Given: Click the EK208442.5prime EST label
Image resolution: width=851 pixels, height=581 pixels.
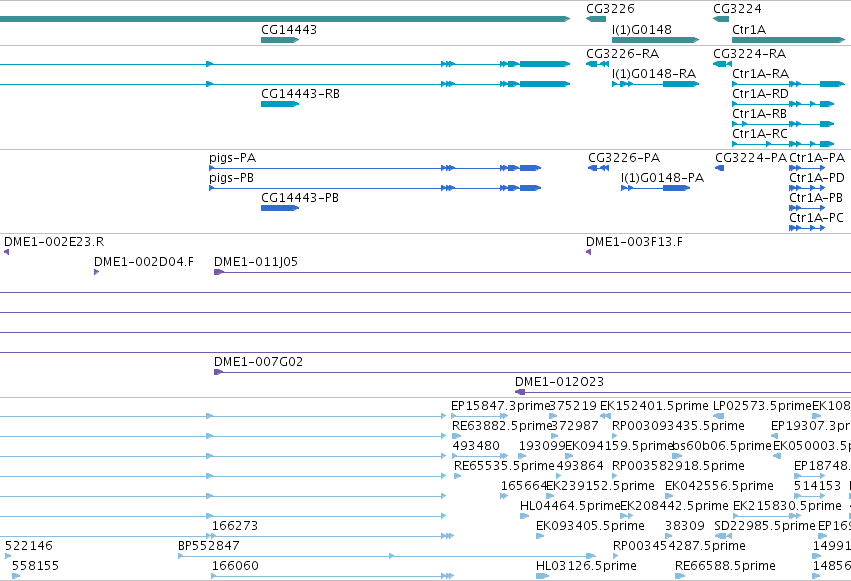Looking at the screenshot, I should (674, 506).
